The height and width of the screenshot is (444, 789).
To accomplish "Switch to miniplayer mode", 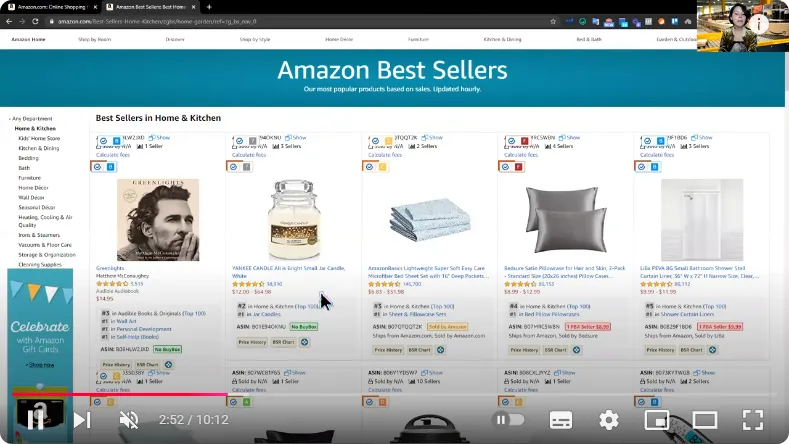I will coord(657,420).
